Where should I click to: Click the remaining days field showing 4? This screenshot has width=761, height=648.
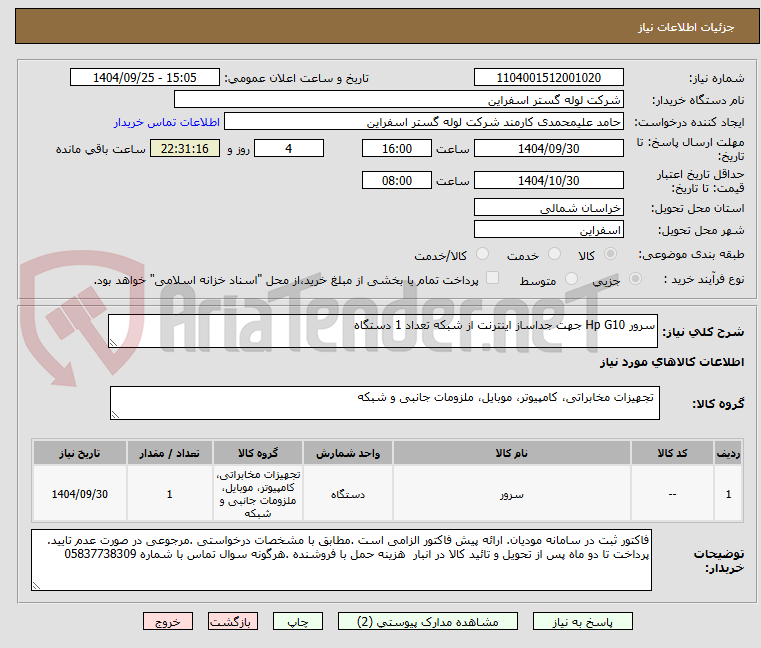point(289,149)
